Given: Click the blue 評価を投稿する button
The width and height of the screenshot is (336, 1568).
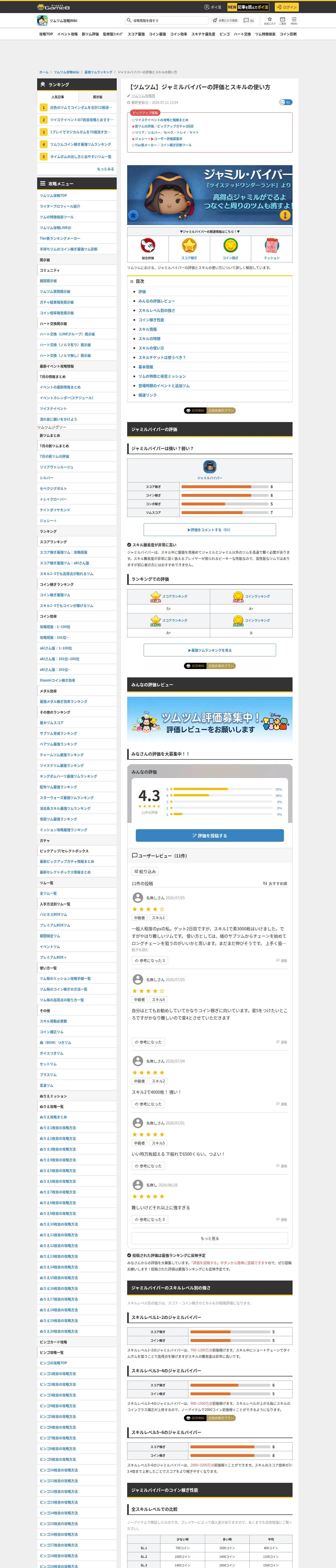Looking at the screenshot, I should [210, 836].
